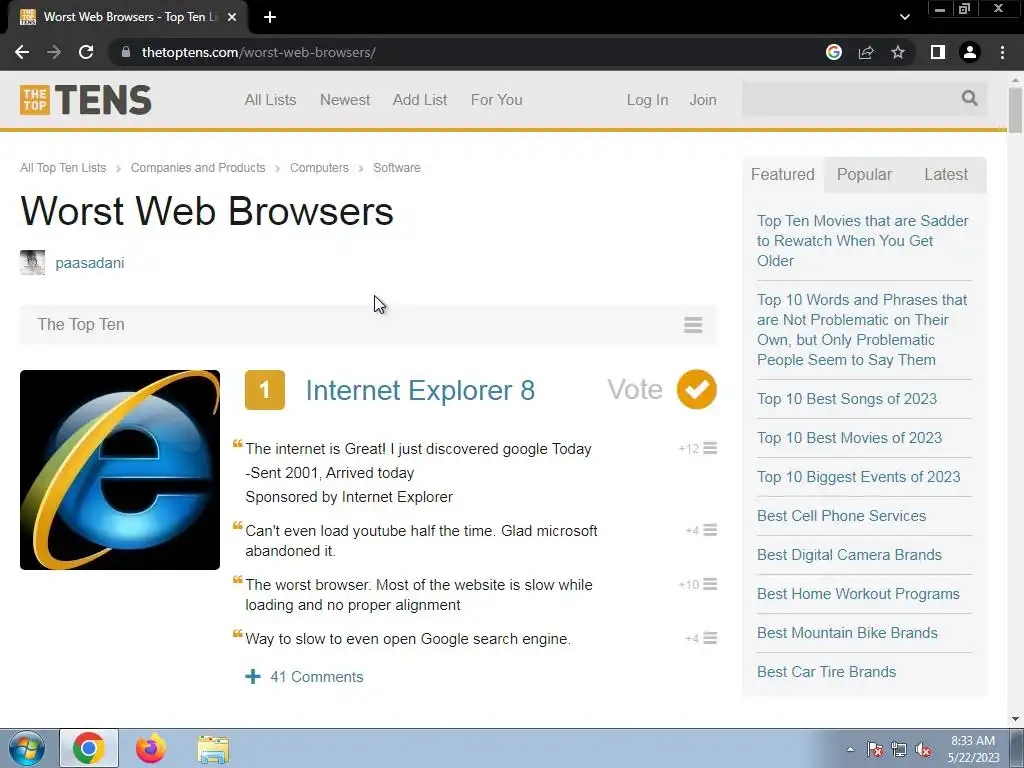This screenshot has width=1024, height=768.
Task: Open a new tab with the plus icon
Action: (x=270, y=17)
